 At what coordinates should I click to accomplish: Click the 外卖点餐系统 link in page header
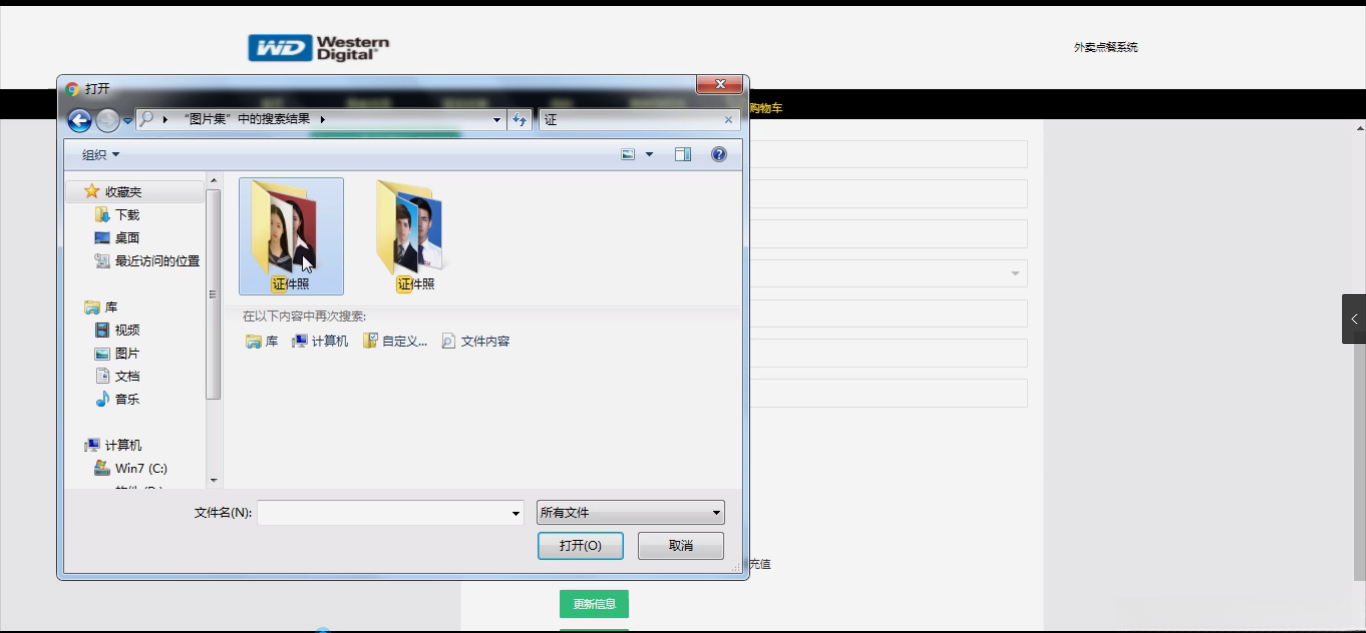coord(1106,47)
